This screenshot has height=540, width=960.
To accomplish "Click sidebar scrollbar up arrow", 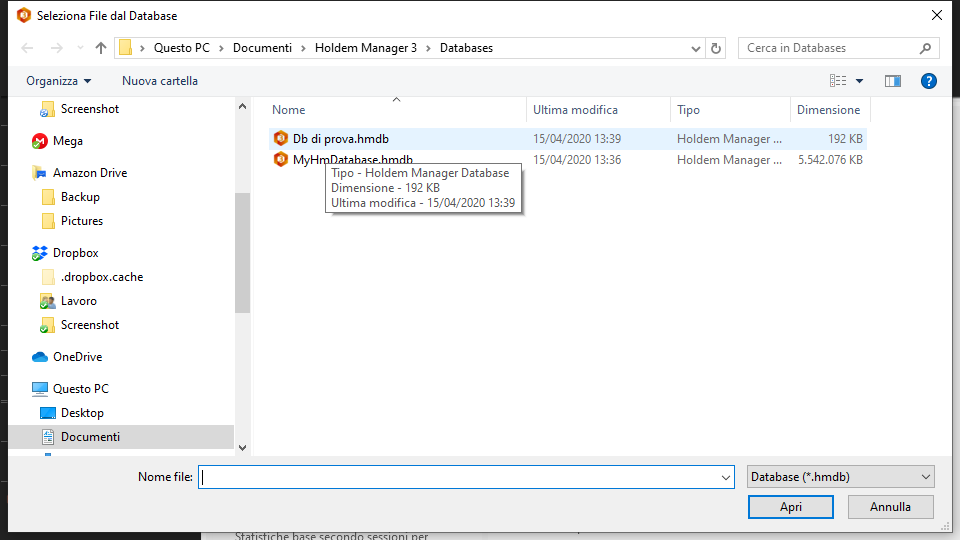I will coord(242,107).
